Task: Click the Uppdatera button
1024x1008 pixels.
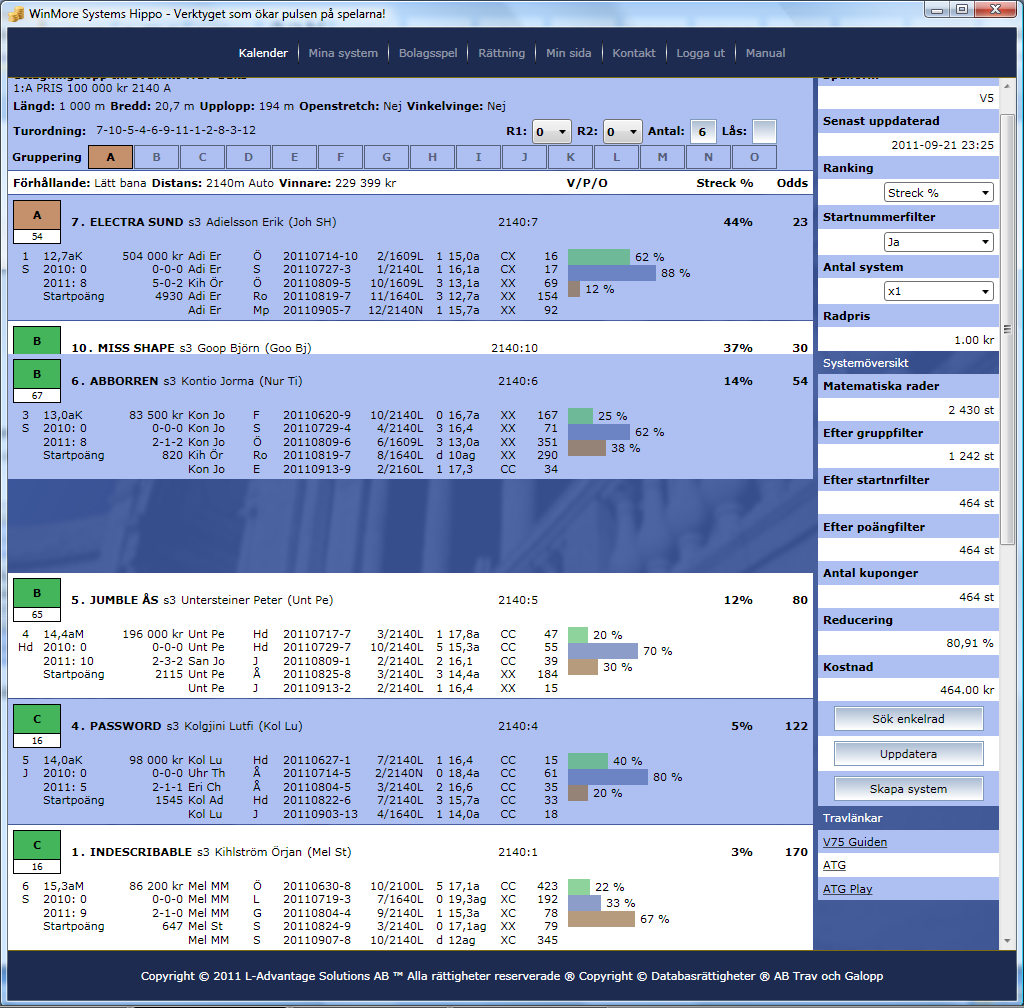Action: (908, 754)
